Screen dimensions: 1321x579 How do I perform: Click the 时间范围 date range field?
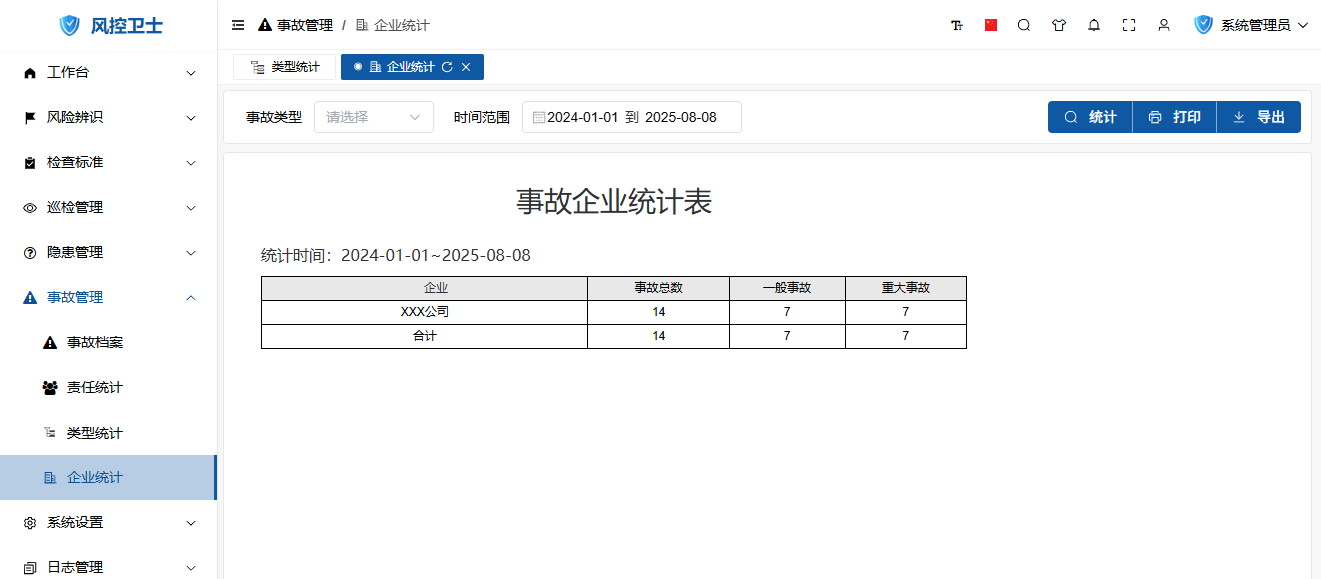tap(631, 117)
